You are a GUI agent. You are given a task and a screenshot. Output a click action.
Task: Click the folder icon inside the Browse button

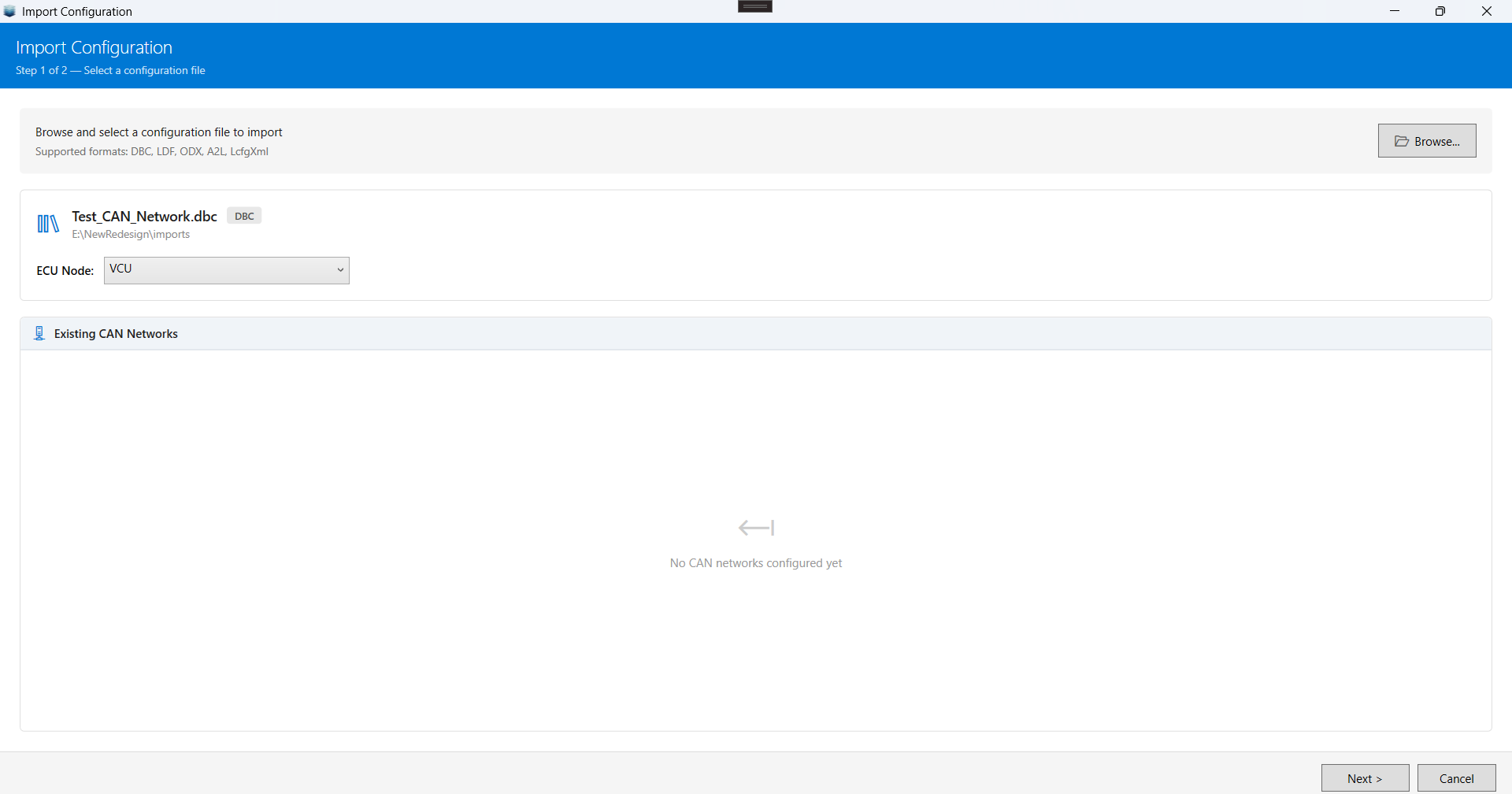pos(1402,141)
